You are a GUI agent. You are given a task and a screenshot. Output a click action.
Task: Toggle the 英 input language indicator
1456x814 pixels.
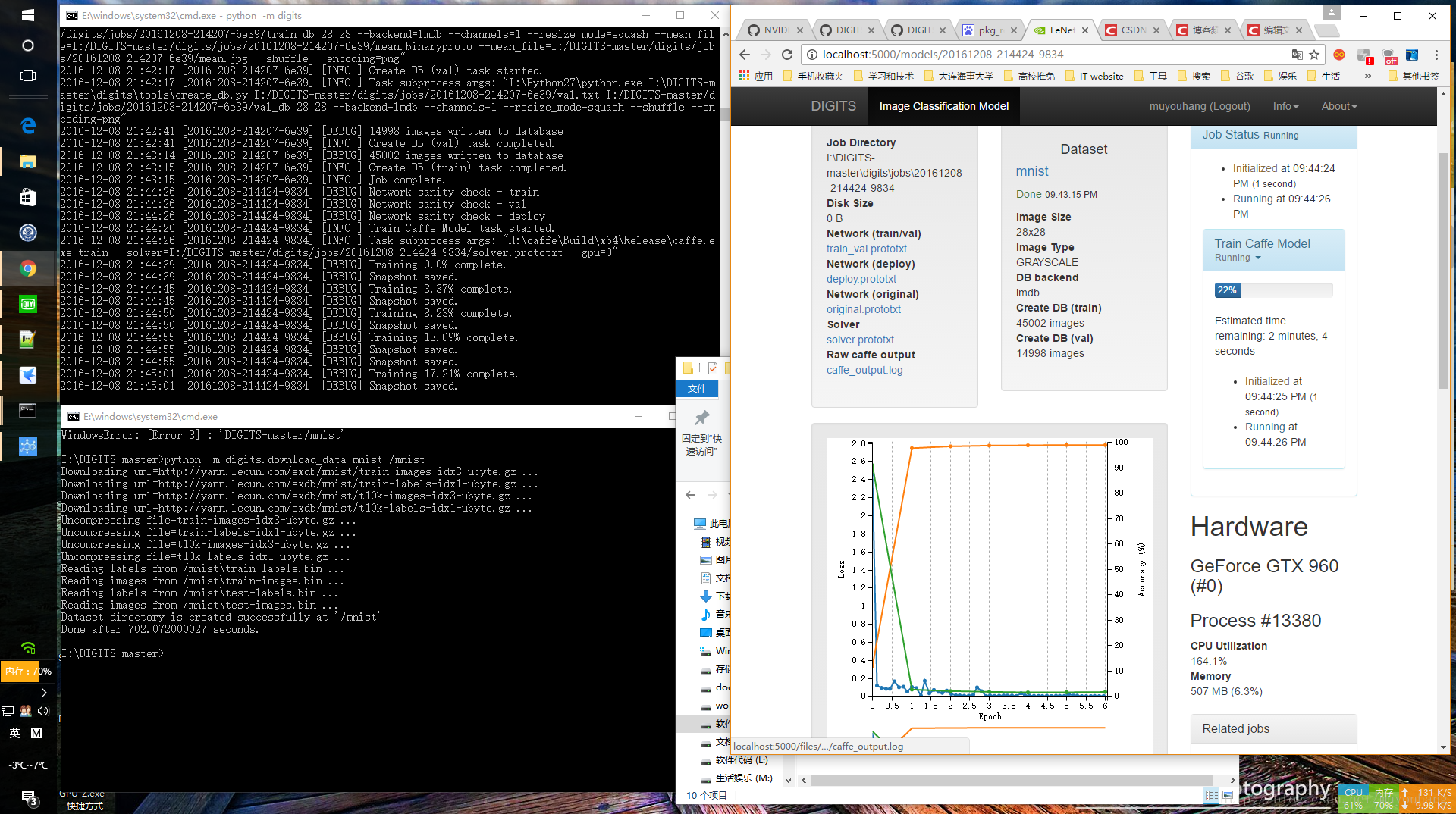[x=14, y=733]
